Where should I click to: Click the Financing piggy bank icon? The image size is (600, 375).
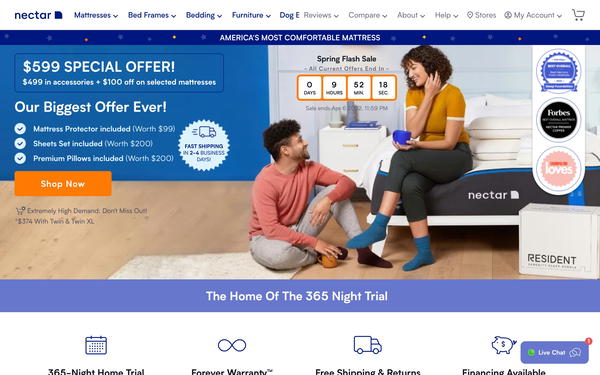(x=504, y=345)
